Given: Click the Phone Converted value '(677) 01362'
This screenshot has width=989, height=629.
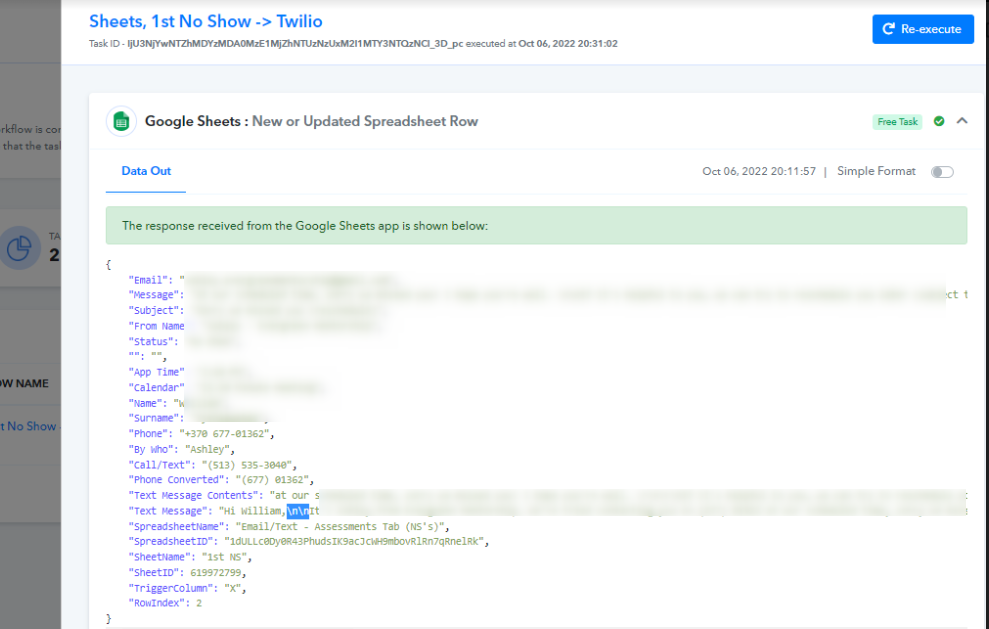Looking at the screenshot, I should coord(274,480).
